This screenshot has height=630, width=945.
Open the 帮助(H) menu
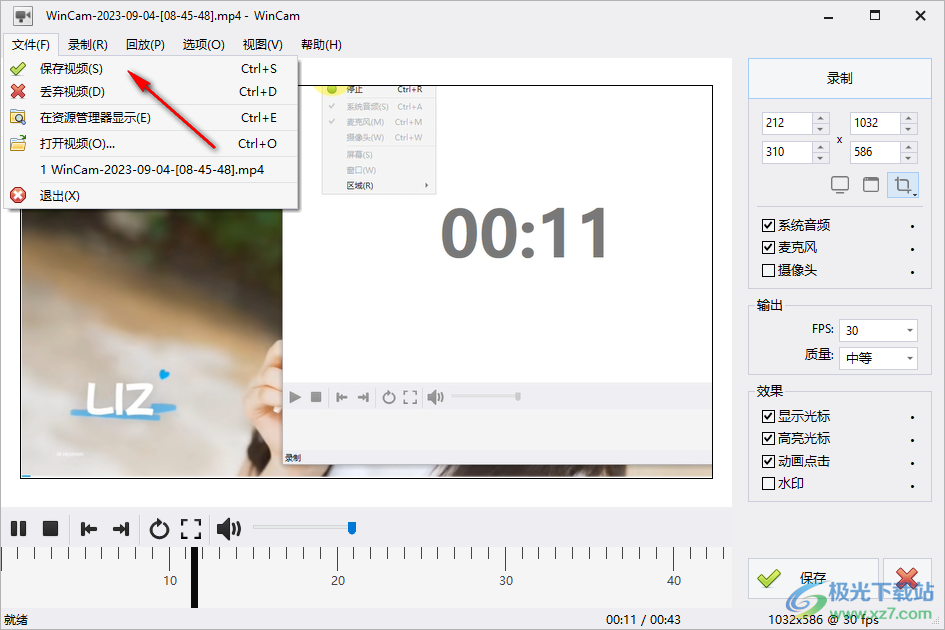click(321, 45)
